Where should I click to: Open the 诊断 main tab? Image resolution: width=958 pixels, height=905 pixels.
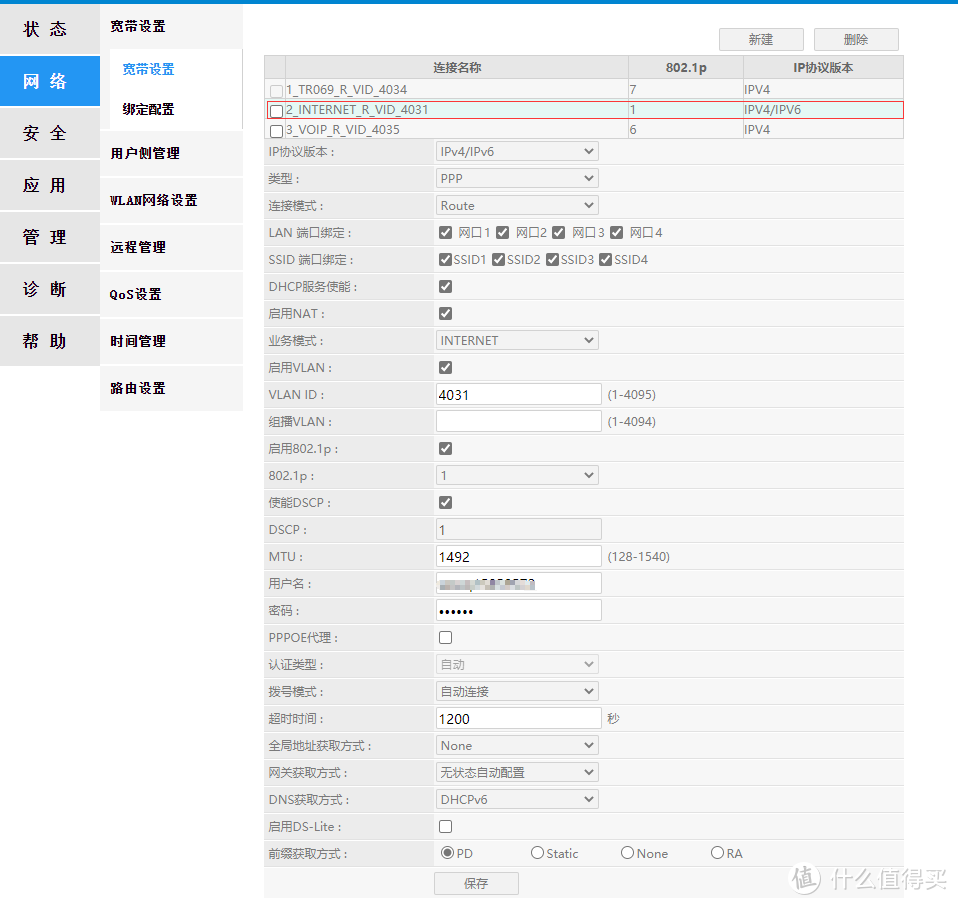click(45, 289)
